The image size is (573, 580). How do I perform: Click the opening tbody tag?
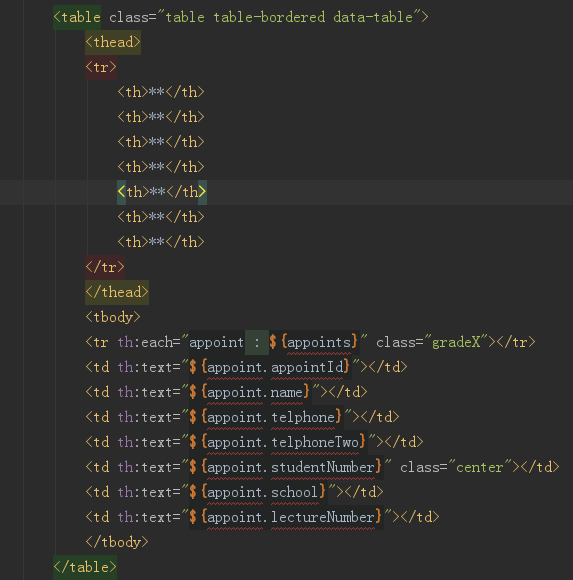pyautogui.click(x=113, y=317)
